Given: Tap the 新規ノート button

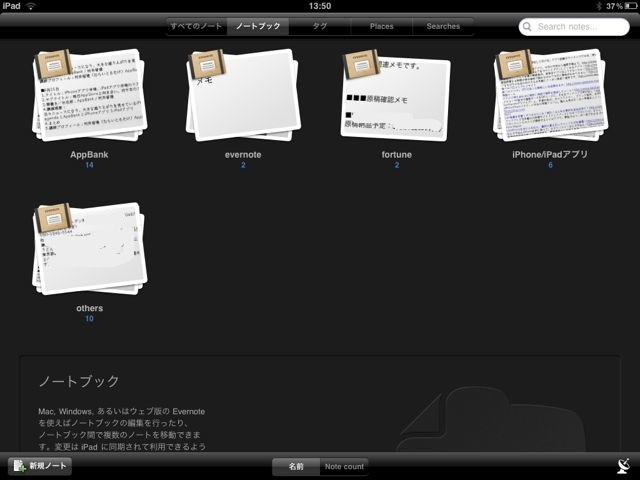Looking at the screenshot, I should [x=40, y=466].
